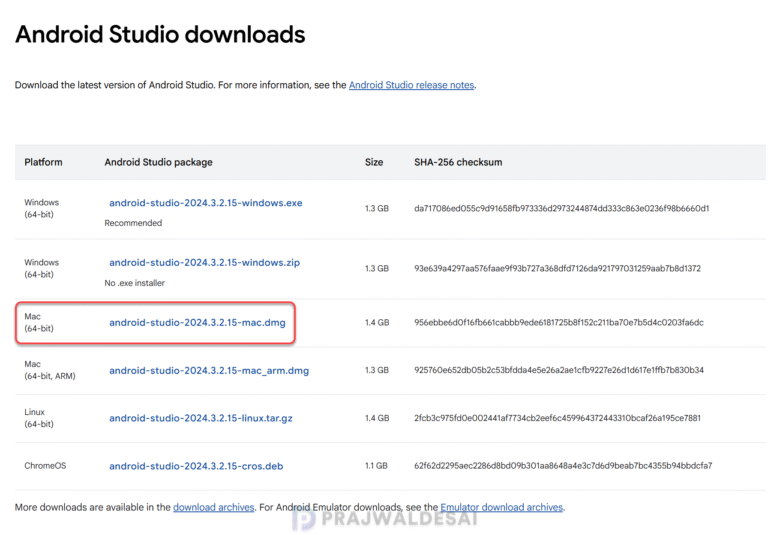Open the Android Studio release notes link
This screenshot has width=768, height=535.
tap(411, 85)
